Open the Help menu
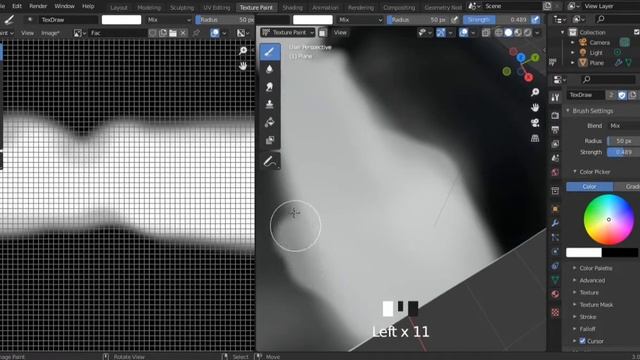Viewport: 640px width, 360px height. 88,6
